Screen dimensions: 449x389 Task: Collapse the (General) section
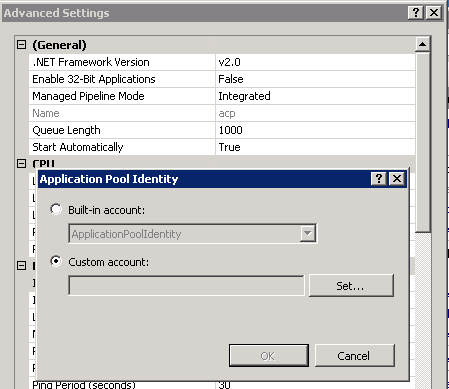(21, 45)
